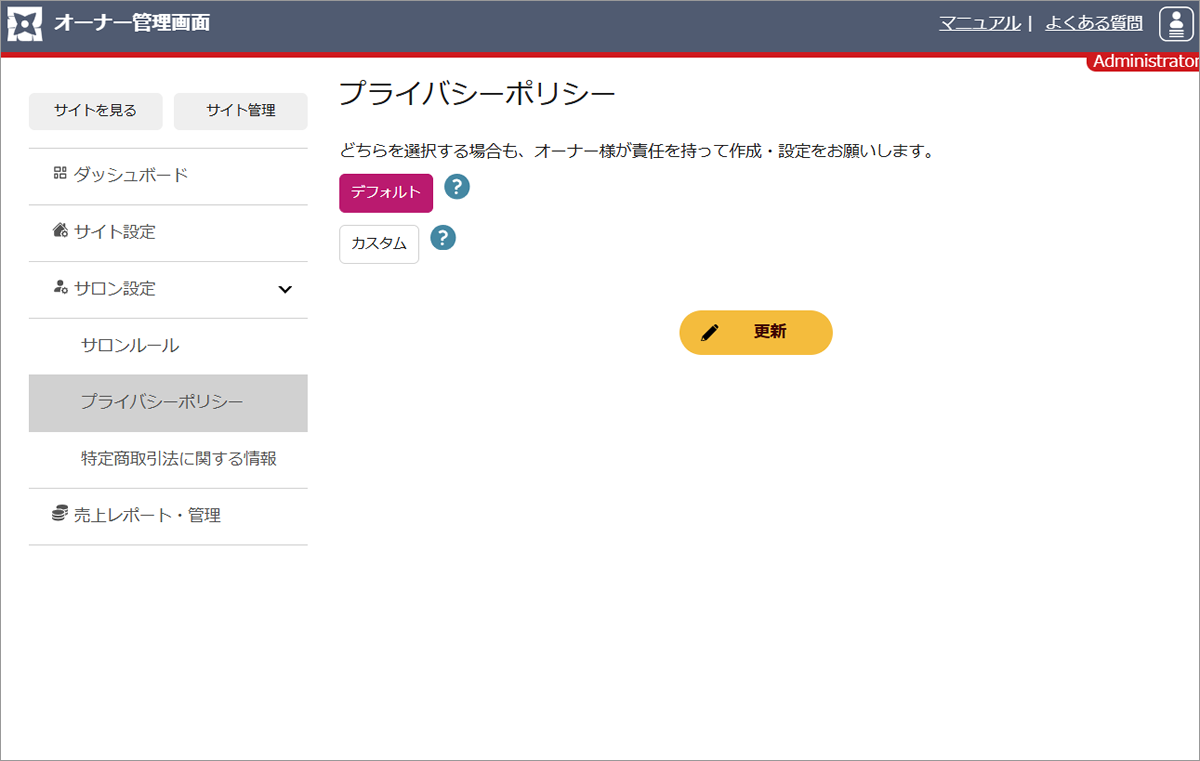Collapse the サロン設定 chevron arrow
This screenshot has height=761, width=1200.
coord(285,289)
